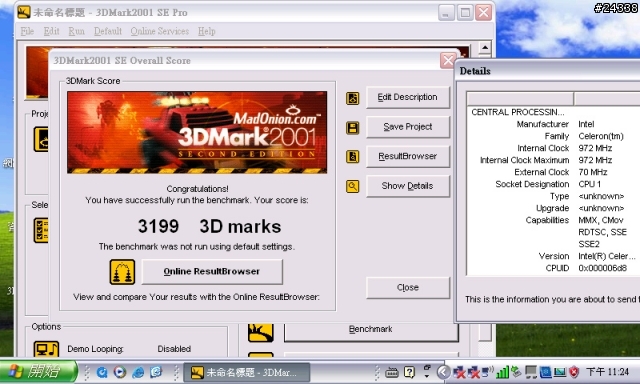Click the first blue Quick Launch icon

click(102, 372)
